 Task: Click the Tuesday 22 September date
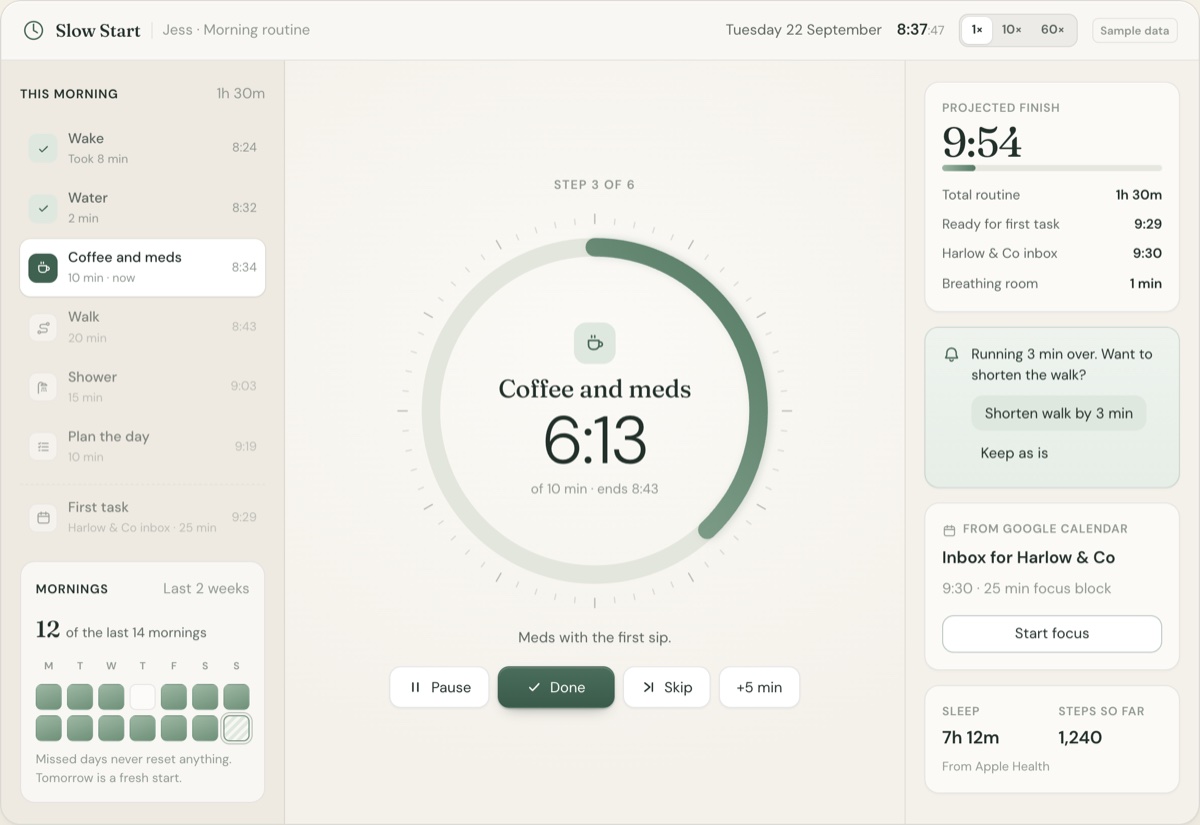point(804,30)
